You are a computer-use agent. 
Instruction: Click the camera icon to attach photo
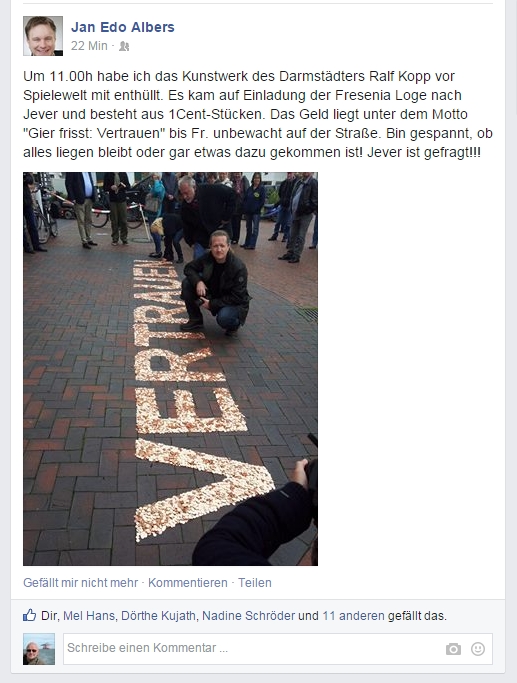point(453,649)
